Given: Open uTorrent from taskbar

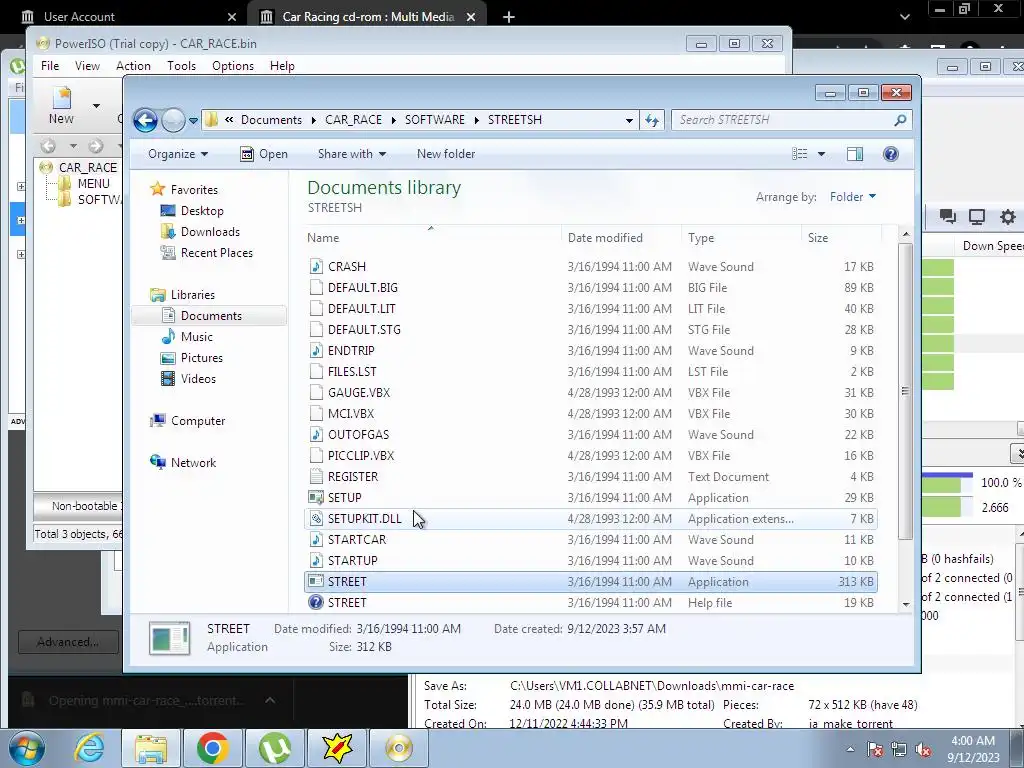Looking at the screenshot, I should point(275,748).
